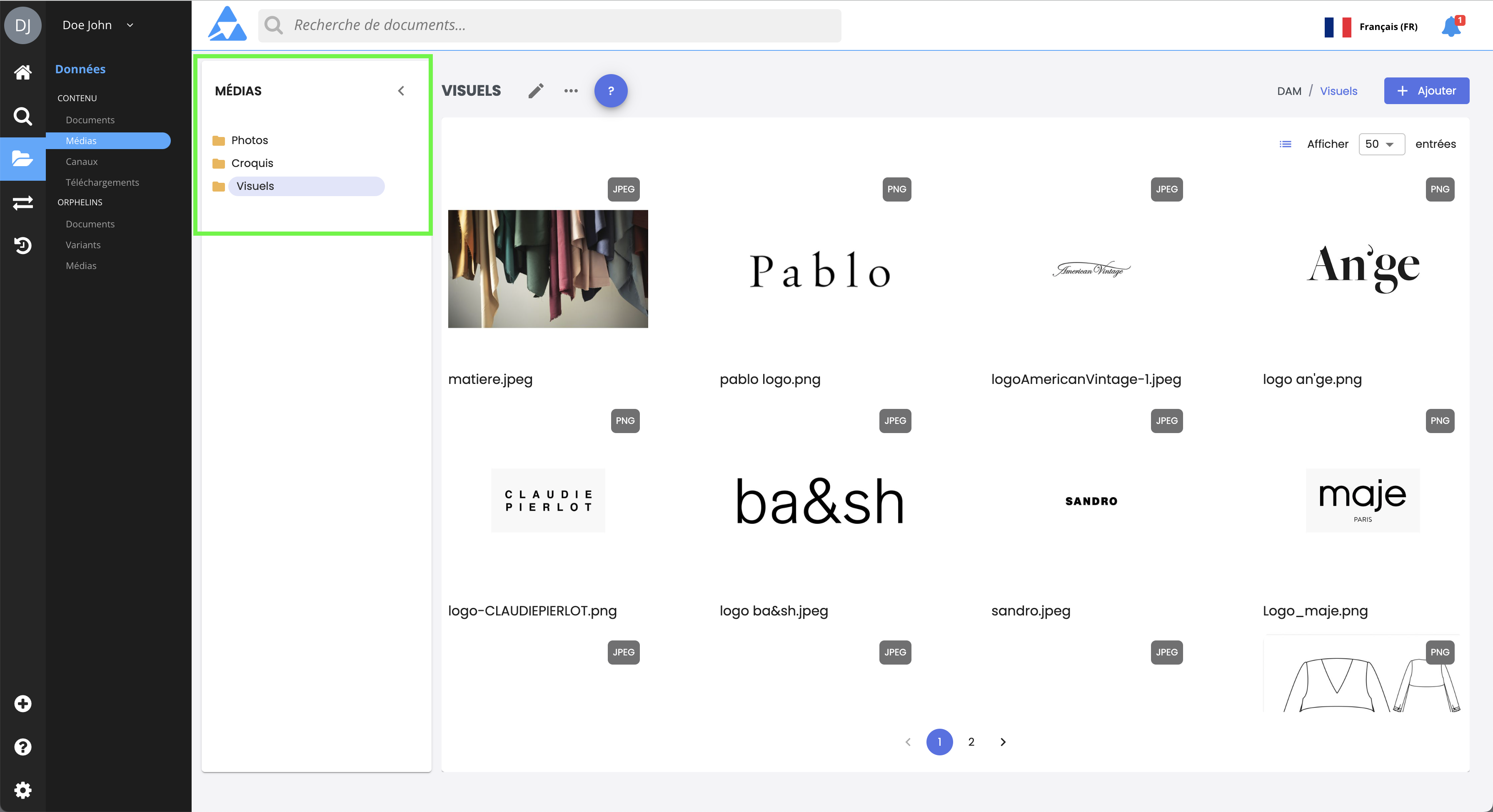Viewport: 1493px width, 812px height.
Task: Click the Visuels breadcrumb link
Action: coord(1338,91)
